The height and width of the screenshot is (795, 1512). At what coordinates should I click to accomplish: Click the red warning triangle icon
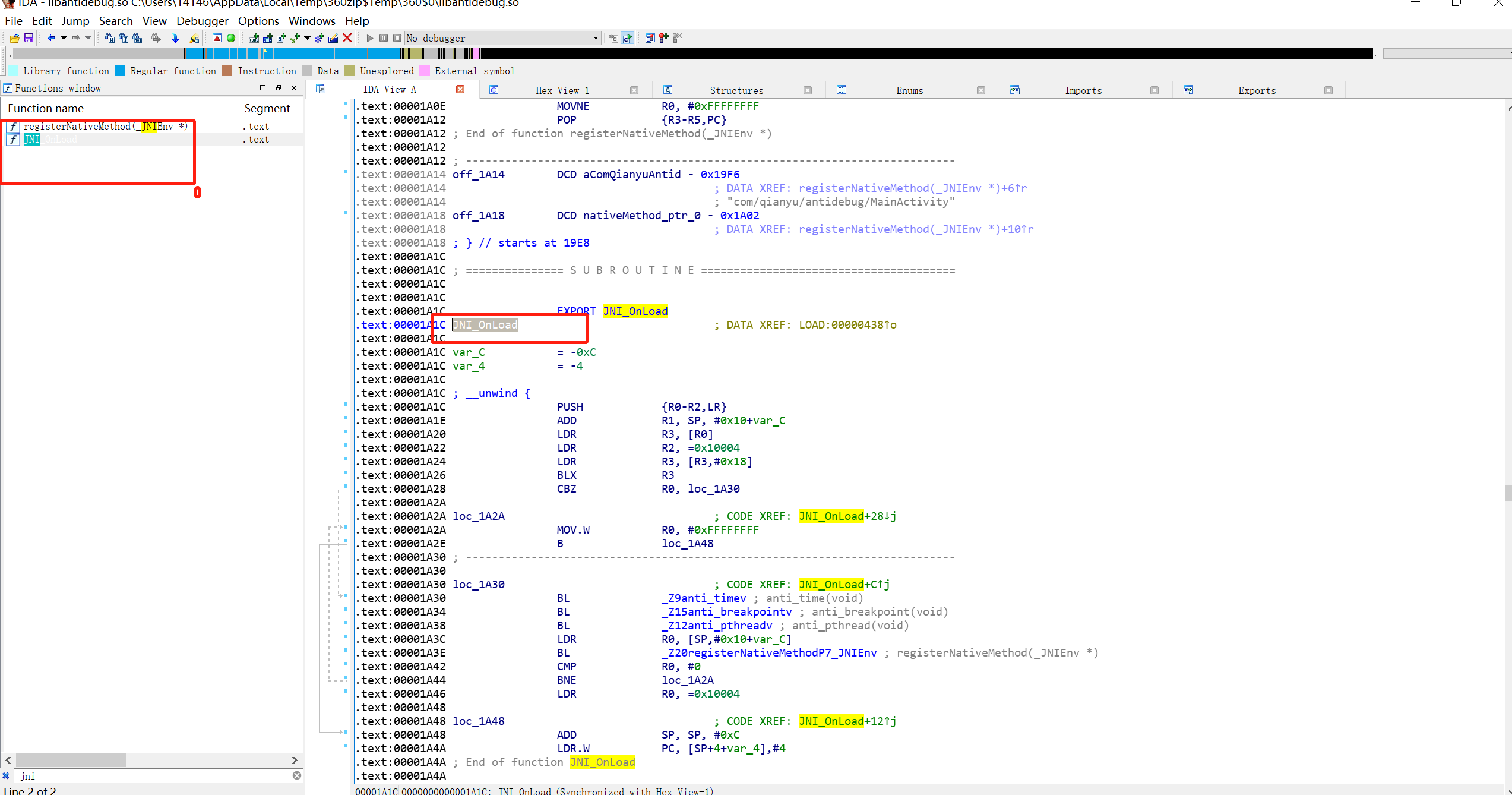217,38
